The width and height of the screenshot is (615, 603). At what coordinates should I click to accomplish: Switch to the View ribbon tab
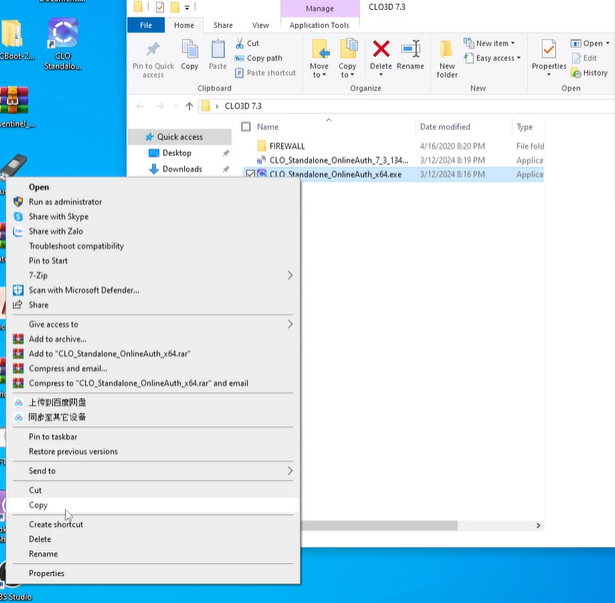(x=260, y=25)
